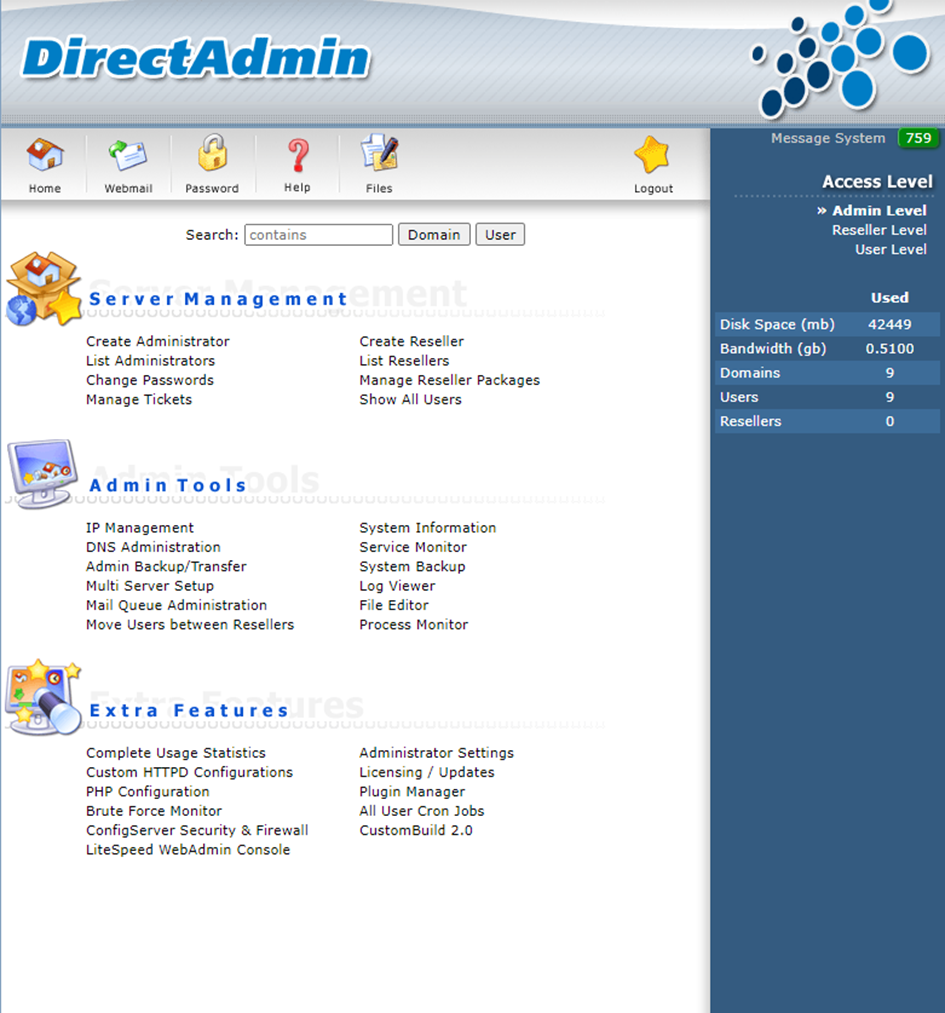945x1013 pixels.
Task: Click the Home house icon
Action: [44, 155]
